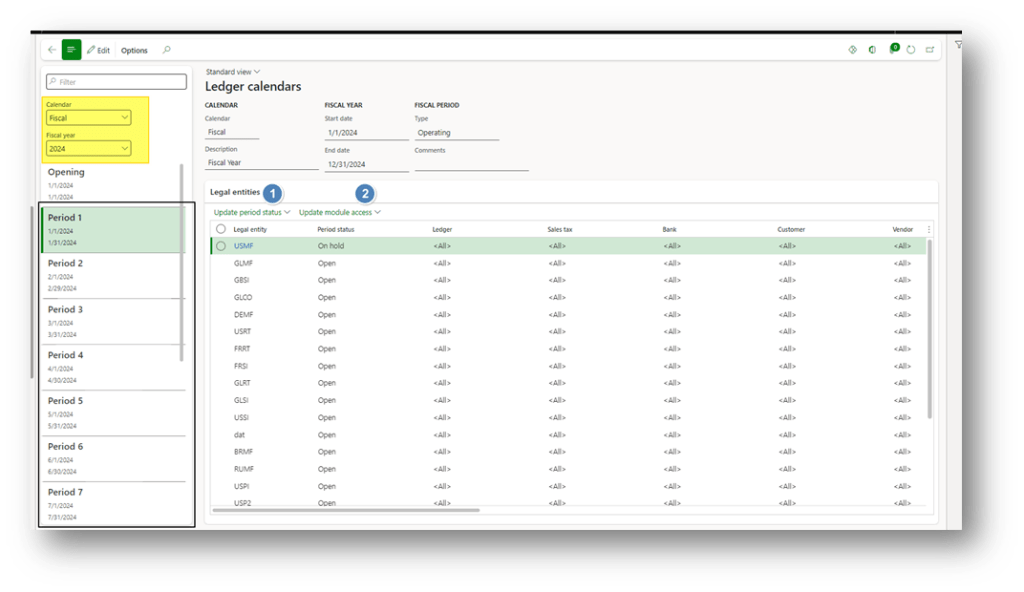Open the Fiscal year dropdown showing 2024

(x=89, y=149)
